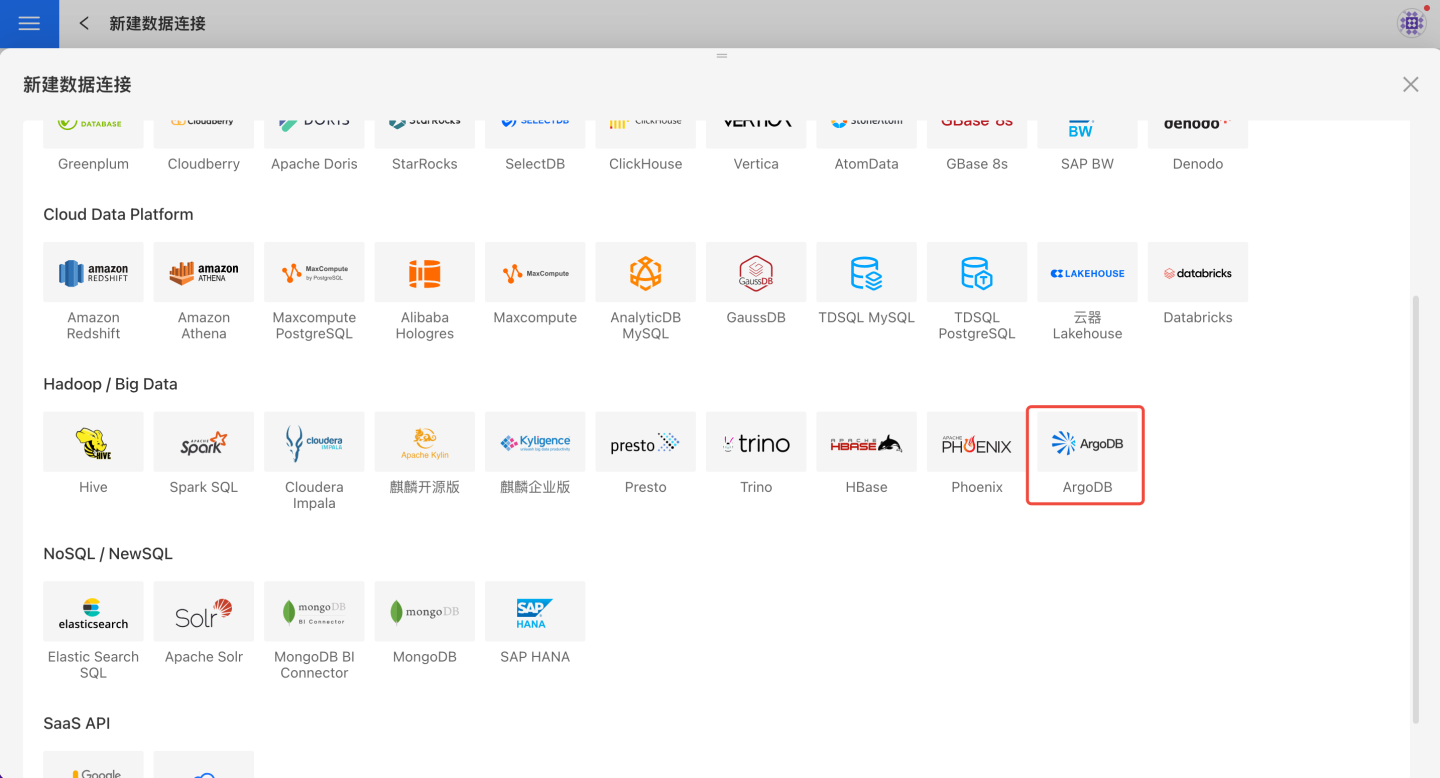Select the SAP HANA connector
The image size is (1440, 778).
pyautogui.click(x=535, y=612)
